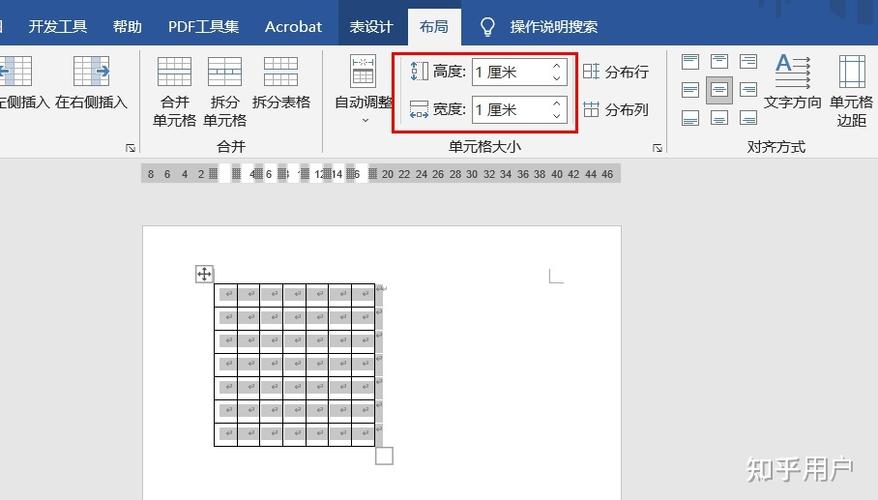Select Align Top Center icon
This screenshot has width=878, height=500.
pyautogui.click(x=719, y=62)
